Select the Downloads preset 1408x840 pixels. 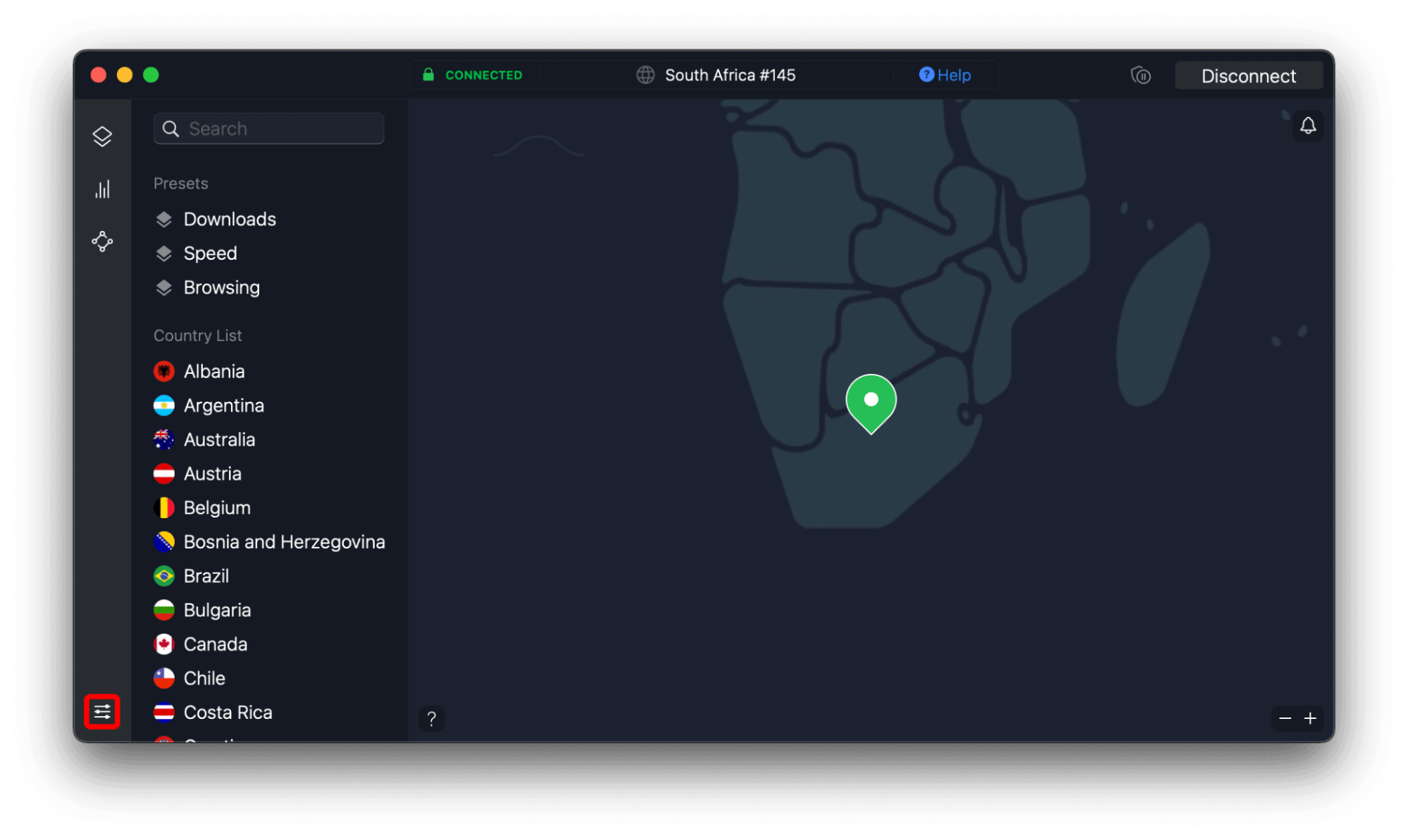coord(230,220)
